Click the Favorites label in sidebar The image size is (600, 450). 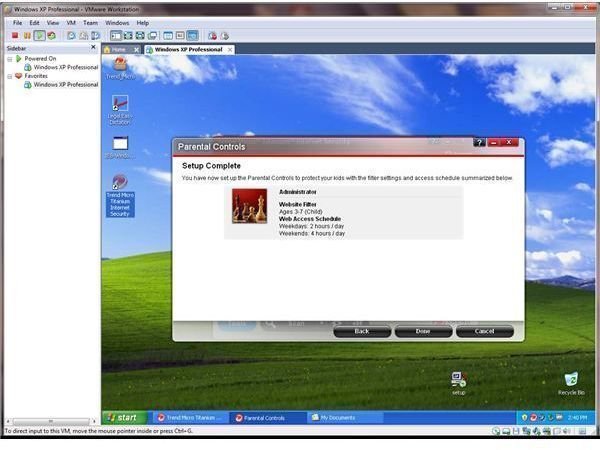point(36,76)
